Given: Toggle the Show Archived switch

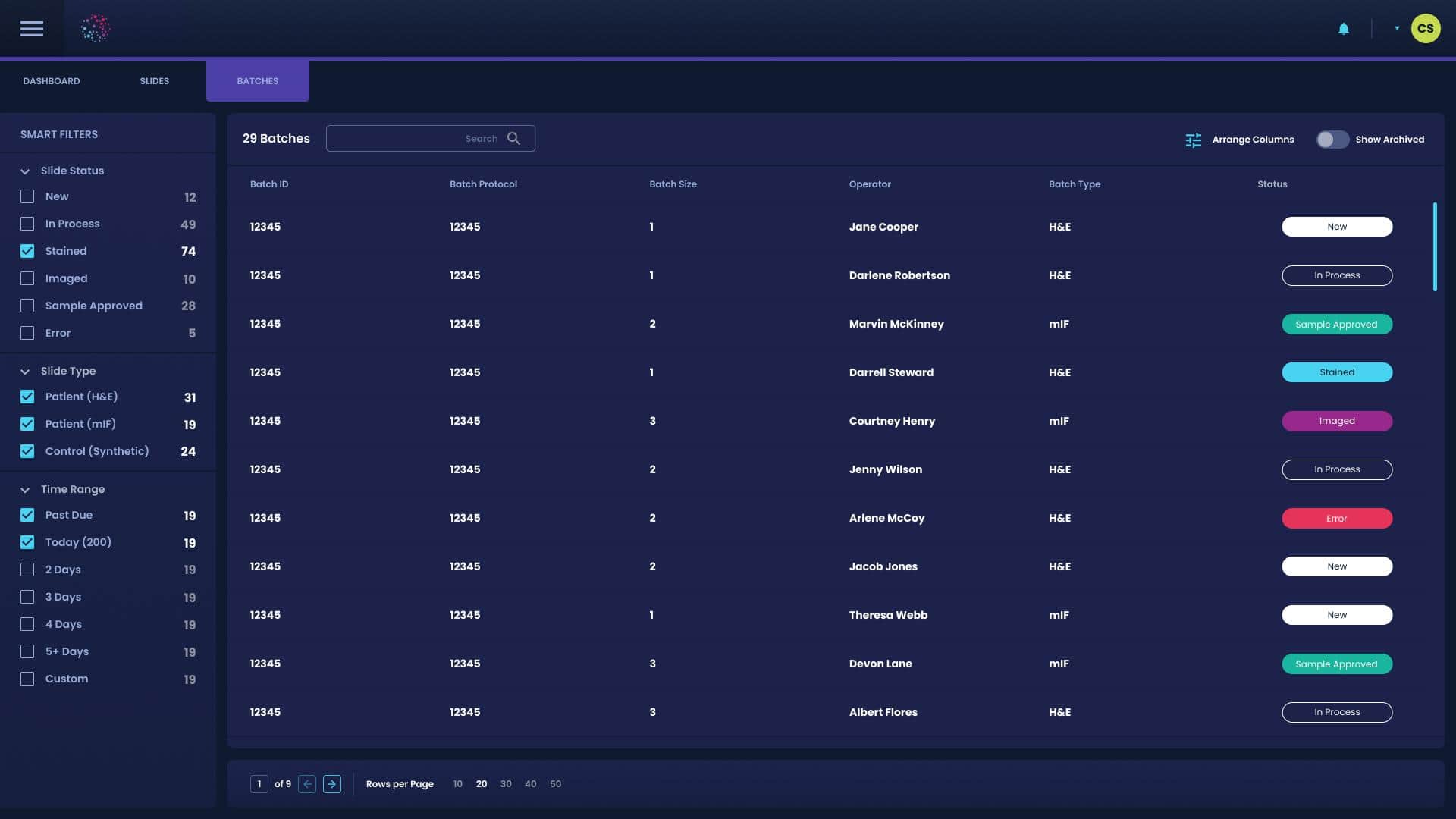Looking at the screenshot, I should pos(1332,140).
